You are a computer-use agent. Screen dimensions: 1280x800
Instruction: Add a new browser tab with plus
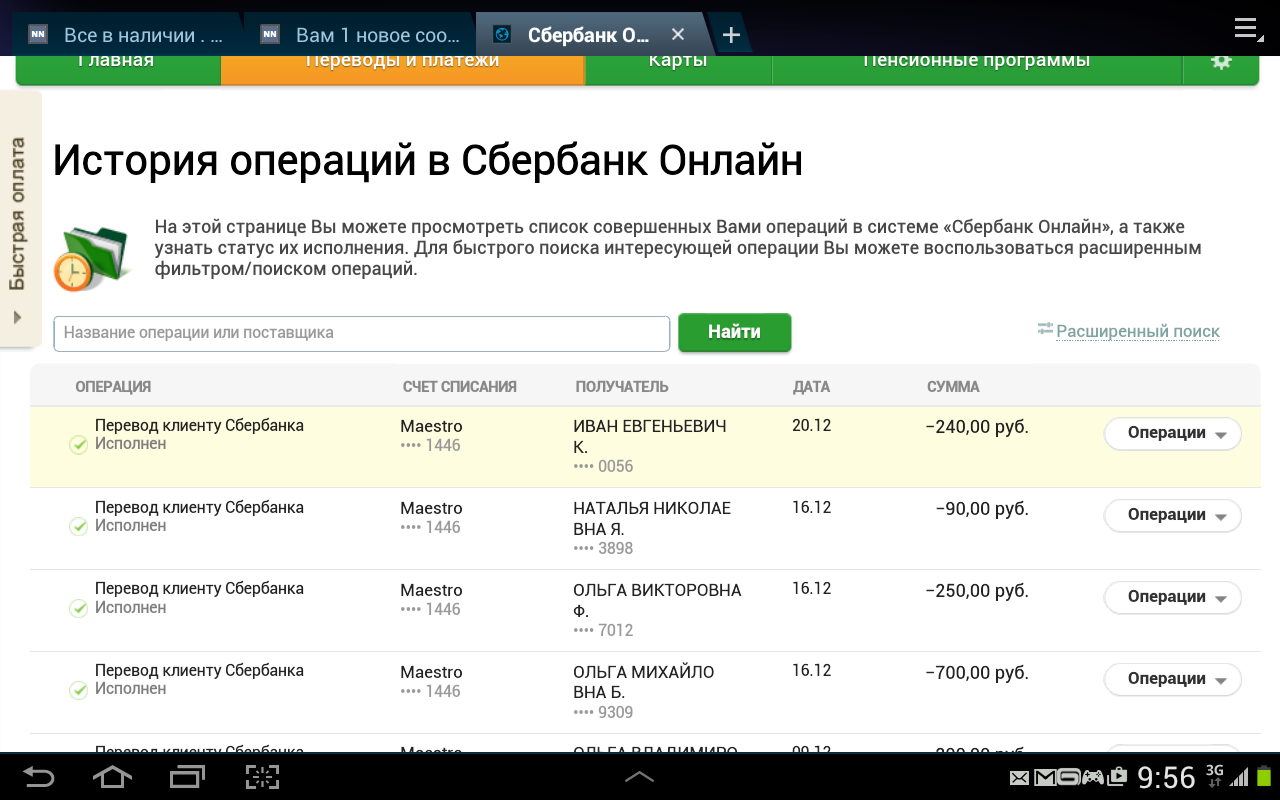(731, 35)
